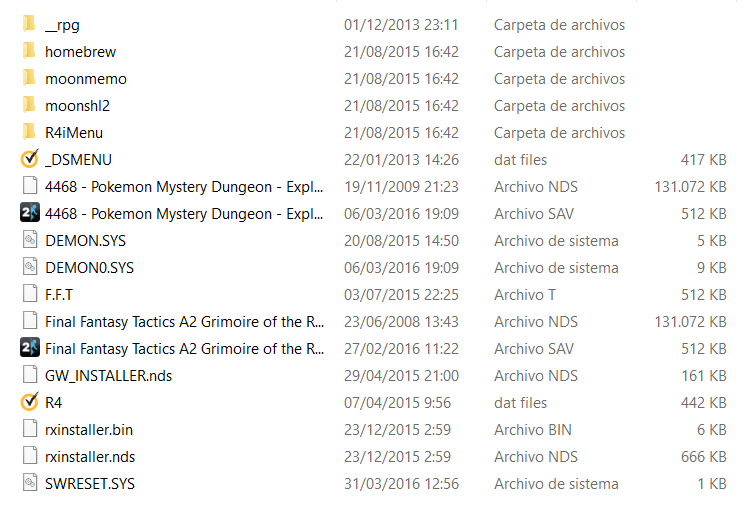Click the SWRESET.SYS gear file icon
Image resolution: width=748 pixels, height=530 pixels.
(29, 483)
